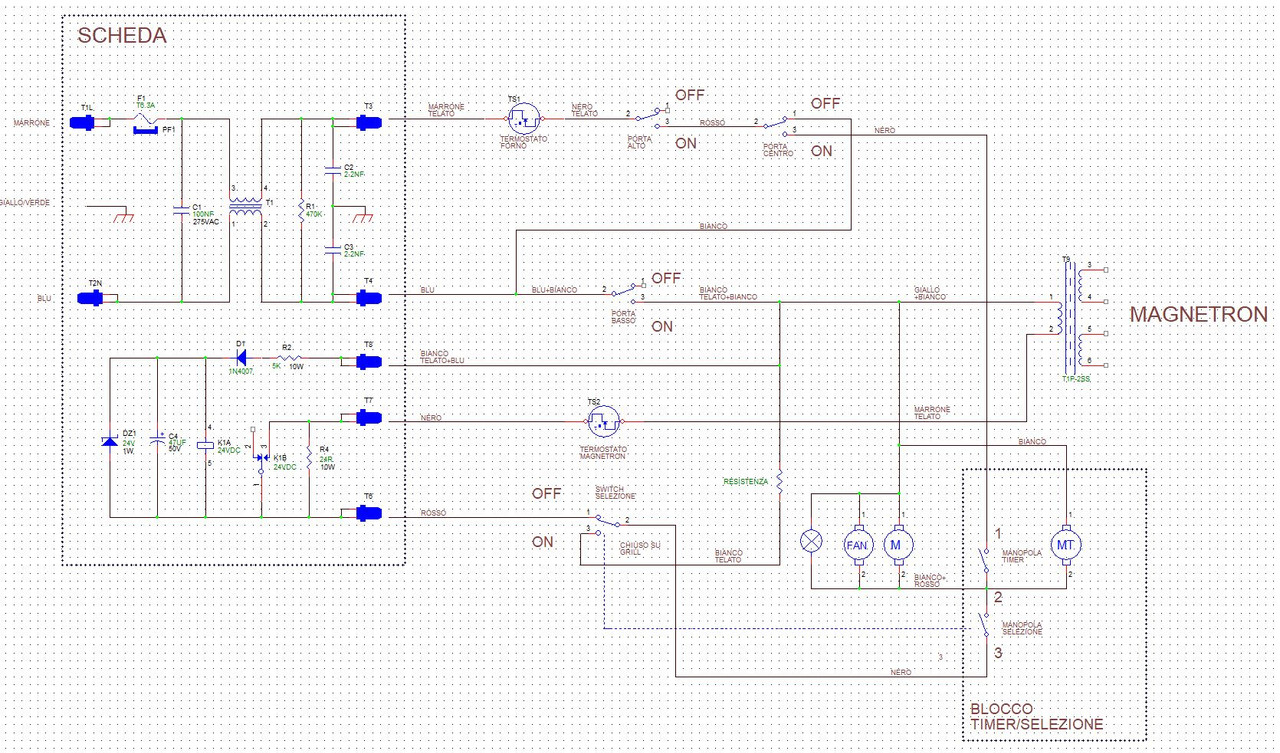1280x753 pixels.
Task: Click the TERMOSTATO FORNO label
Action: pos(523,142)
